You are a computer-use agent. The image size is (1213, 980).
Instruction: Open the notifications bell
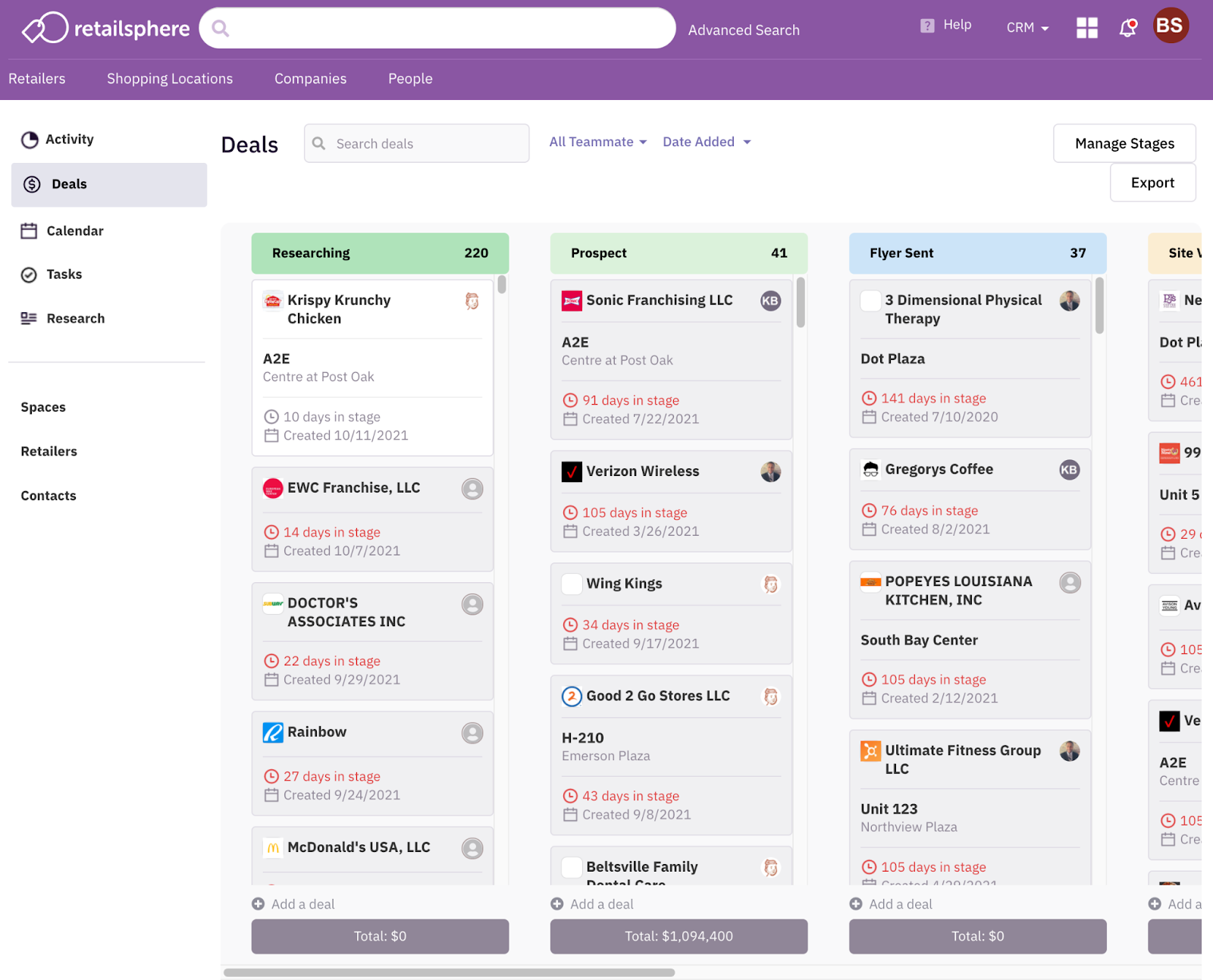pyautogui.click(x=1128, y=28)
